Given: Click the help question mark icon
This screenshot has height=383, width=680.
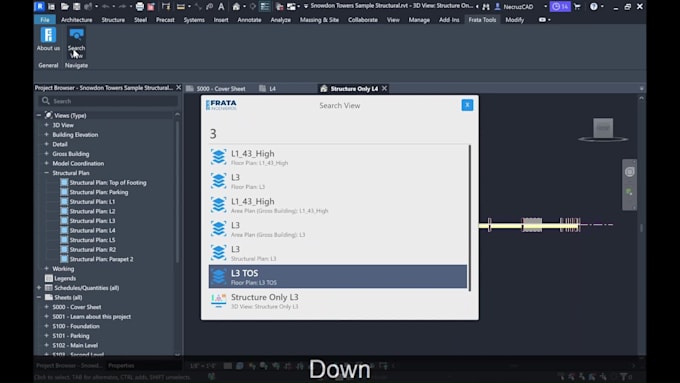Looking at the screenshot, I should coord(594,7).
